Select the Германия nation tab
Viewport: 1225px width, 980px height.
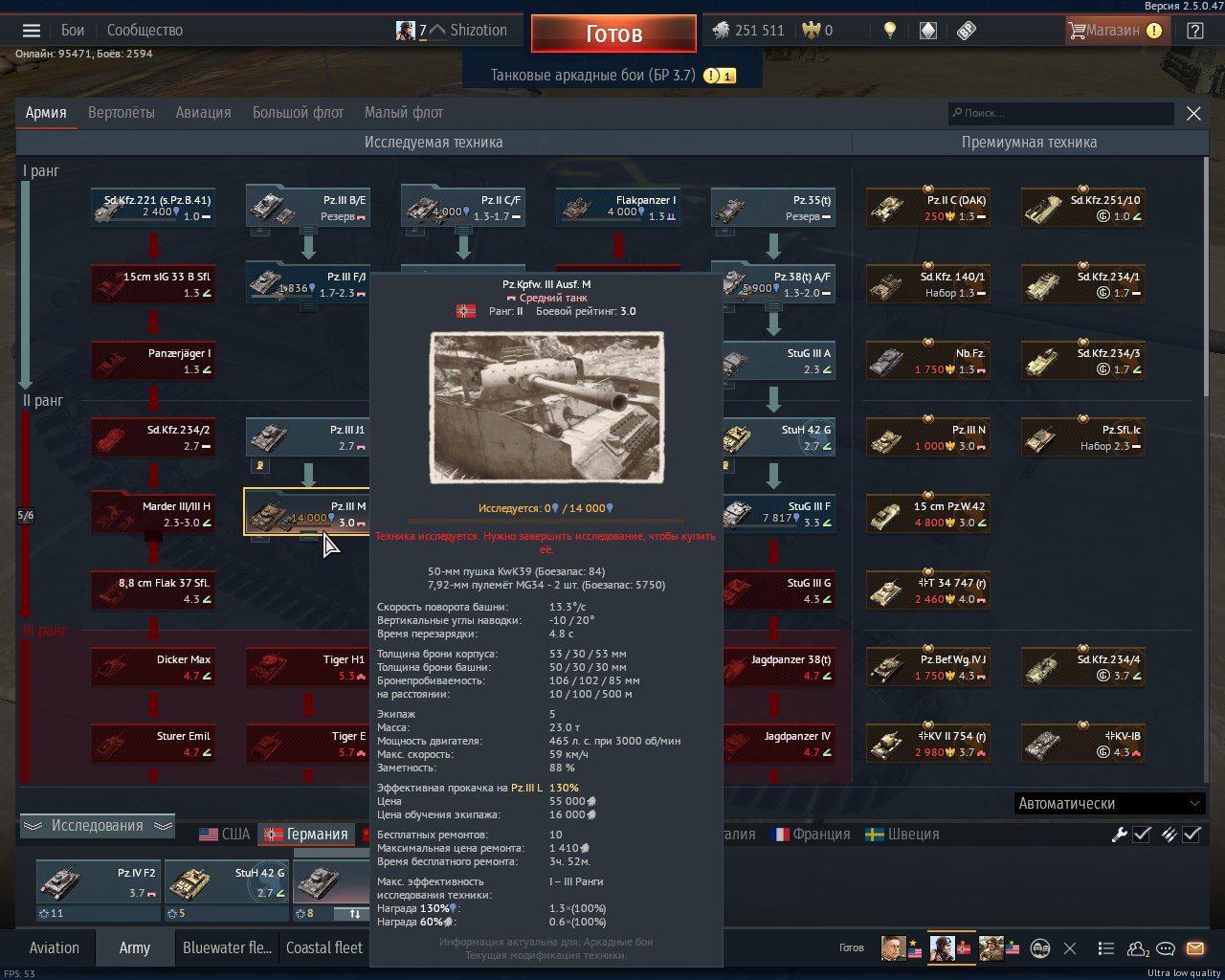(x=306, y=835)
